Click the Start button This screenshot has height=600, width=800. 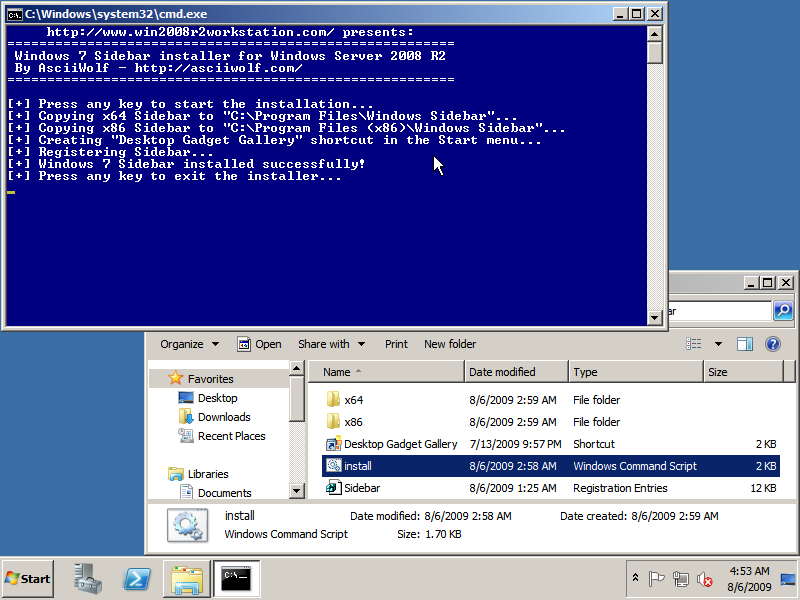28,578
